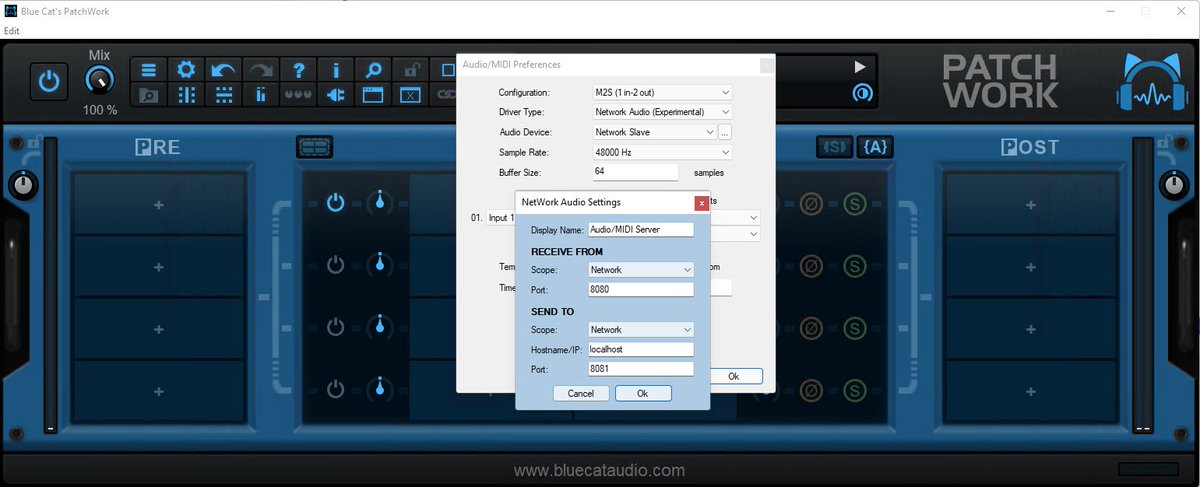
Task: Click the padlock icon in toolbar
Action: pyautogui.click(x=411, y=70)
